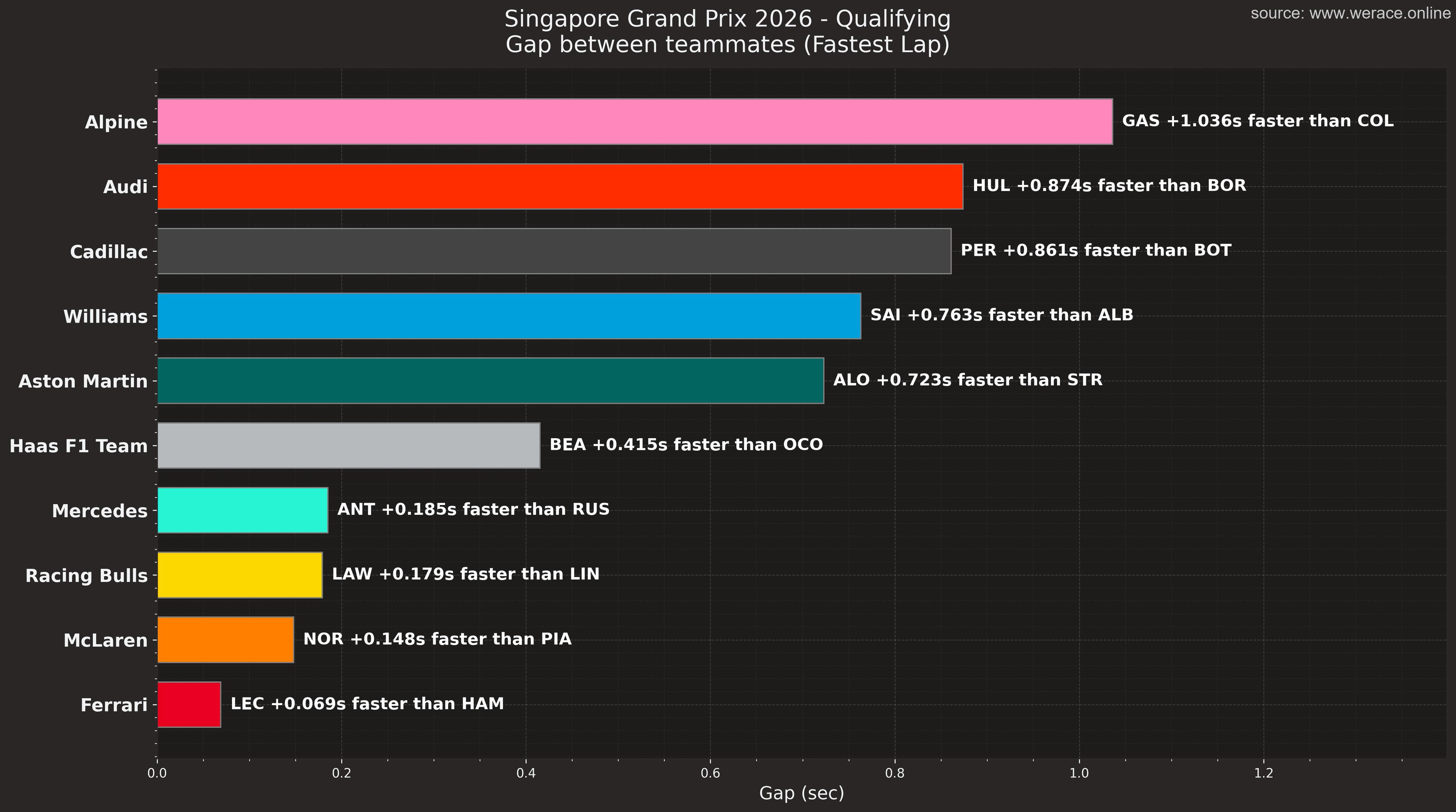1456x812 pixels.
Task: Click the 'Audi' team label
Action: click(x=126, y=187)
